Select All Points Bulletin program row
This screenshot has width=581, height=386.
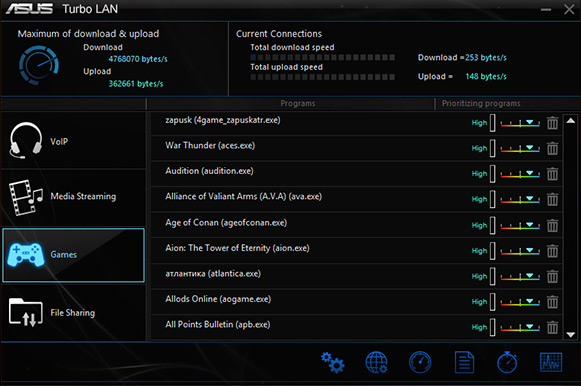pos(356,327)
